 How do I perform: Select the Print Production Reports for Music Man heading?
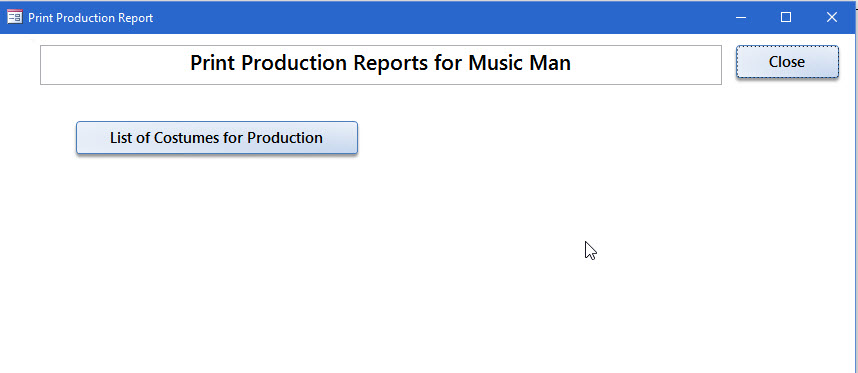point(381,65)
